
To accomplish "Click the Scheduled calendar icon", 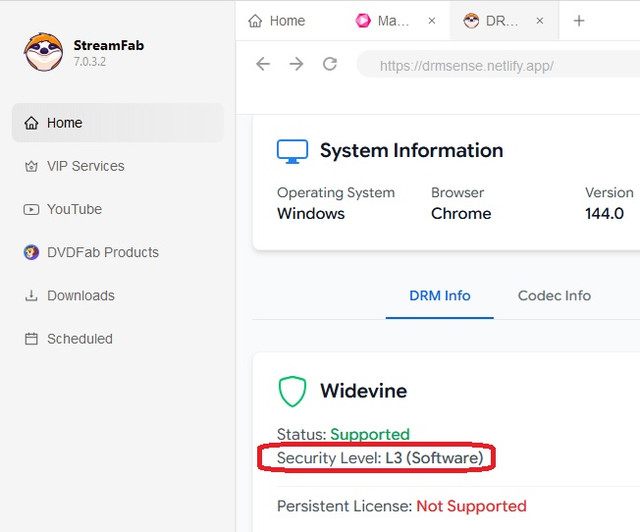I will tap(31, 339).
